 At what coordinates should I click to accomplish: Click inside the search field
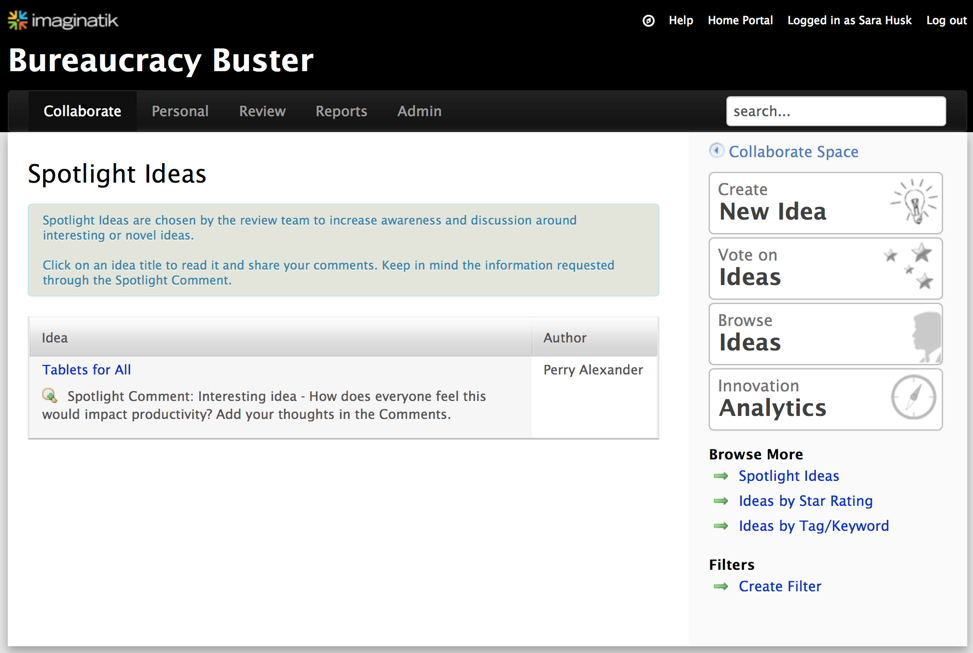point(835,111)
